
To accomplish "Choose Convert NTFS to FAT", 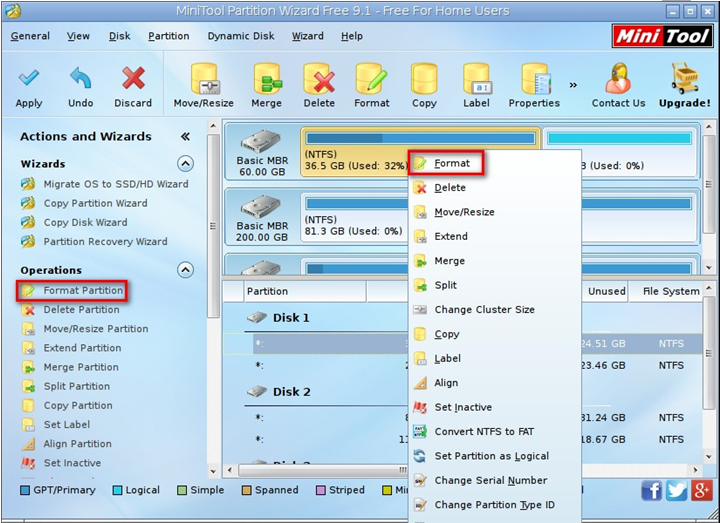I will point(495,432).
